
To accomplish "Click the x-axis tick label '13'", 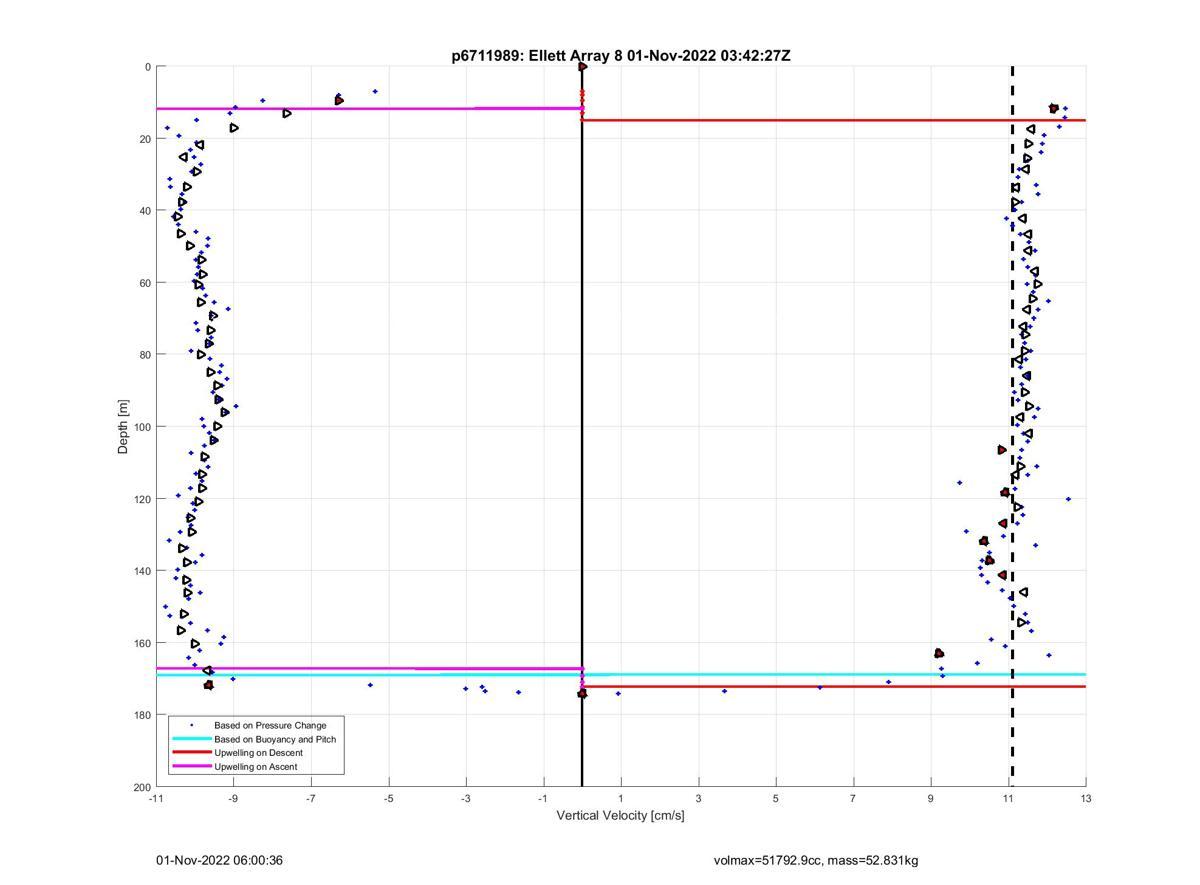I will click(1086, 799).
